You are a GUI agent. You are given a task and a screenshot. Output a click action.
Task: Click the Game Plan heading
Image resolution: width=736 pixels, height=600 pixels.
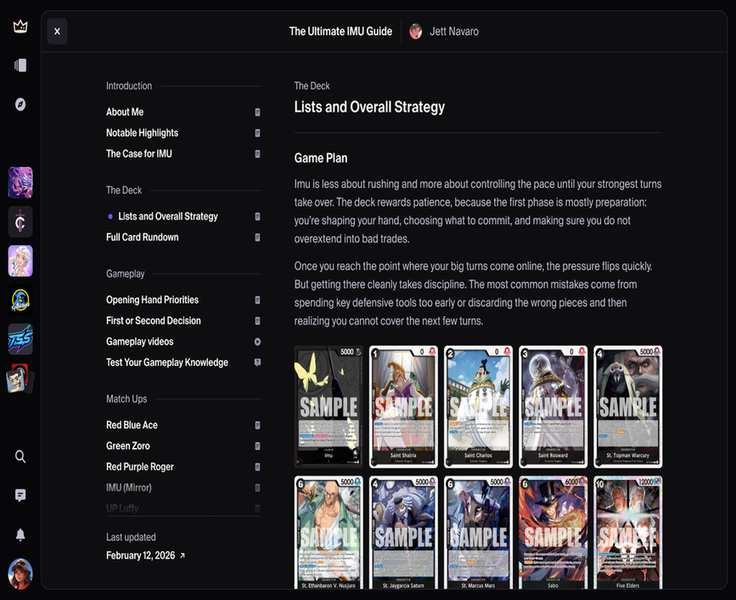pyautogui.click(x=321, y=158)
